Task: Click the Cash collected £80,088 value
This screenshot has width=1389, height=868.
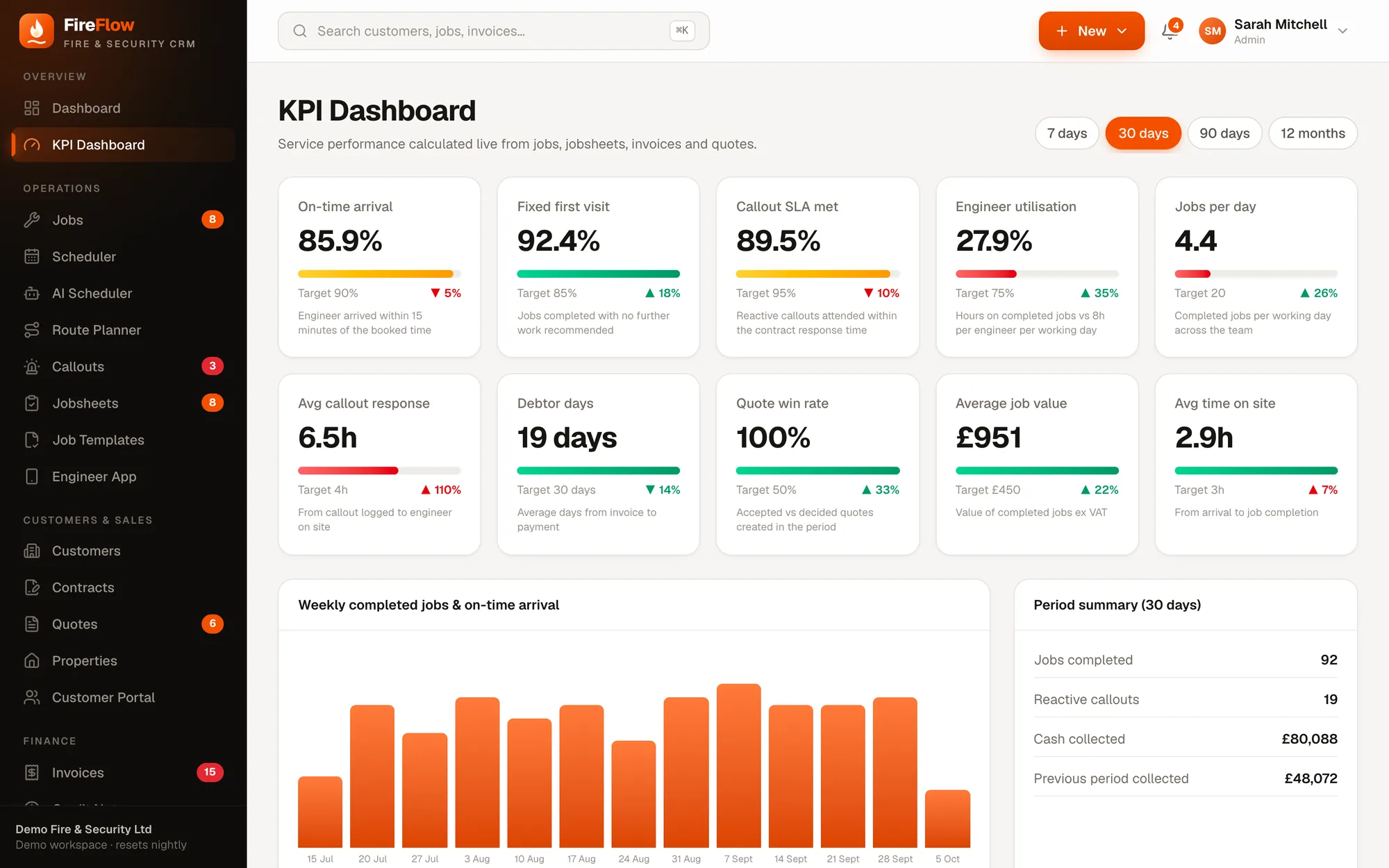Action: tap(1309, 739)
